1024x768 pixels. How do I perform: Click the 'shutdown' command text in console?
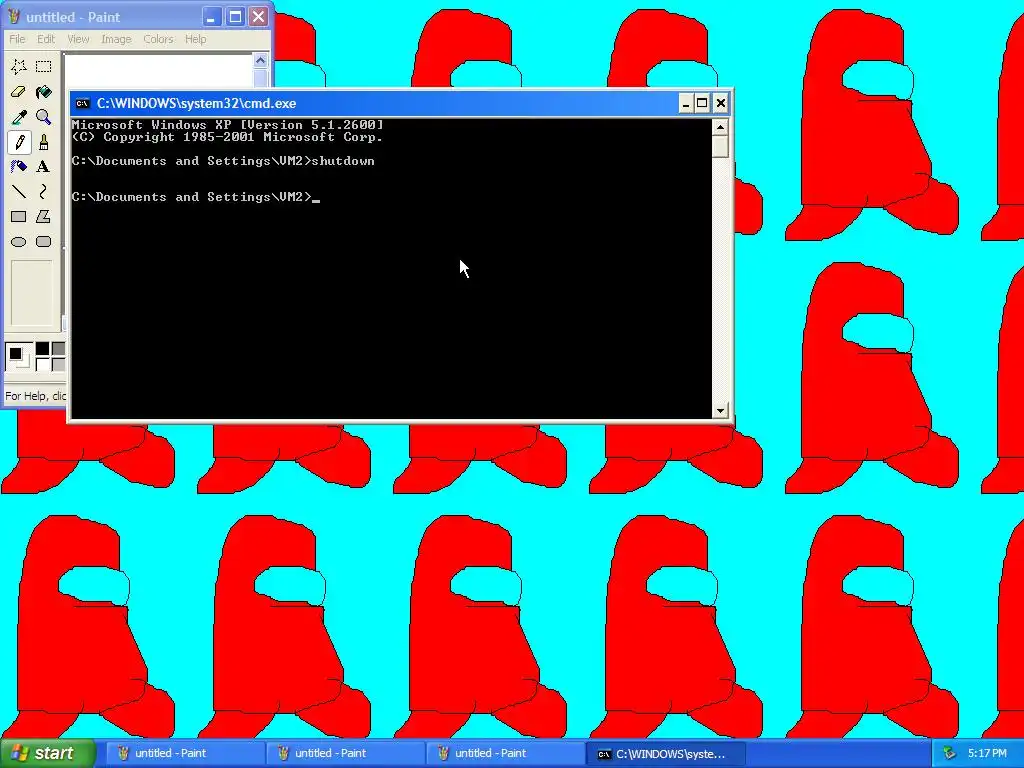click(344, 161)
